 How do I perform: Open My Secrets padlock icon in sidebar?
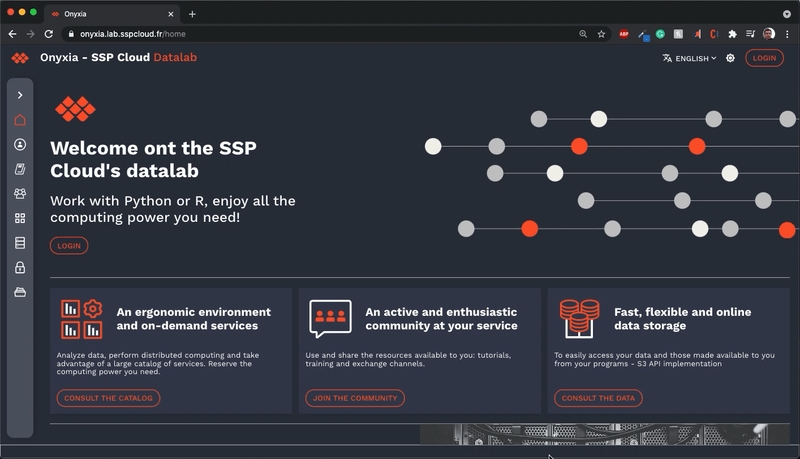[x=20, y=268]
